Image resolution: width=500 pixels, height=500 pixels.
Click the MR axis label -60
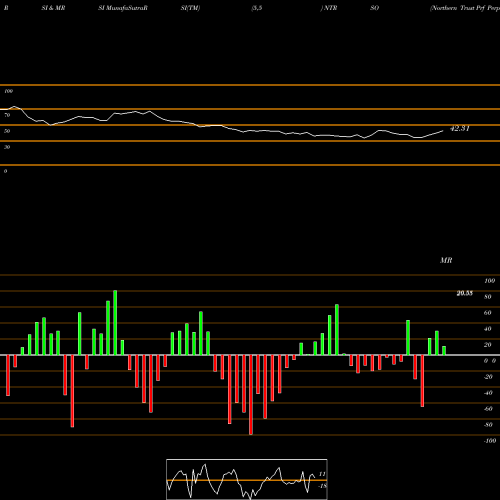coord(488,409)
